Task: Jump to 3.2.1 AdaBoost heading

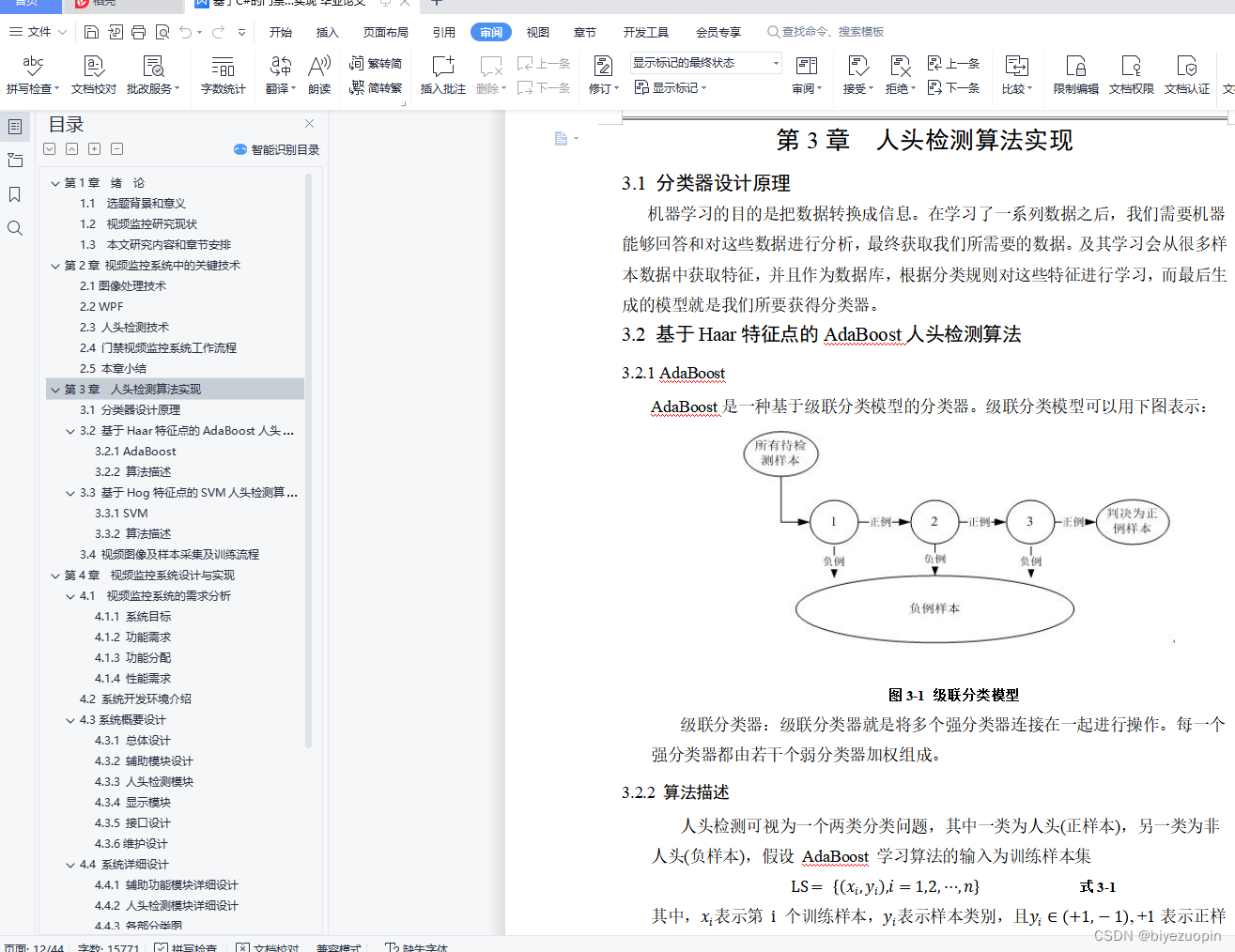Action: click(x=135, y=452)
